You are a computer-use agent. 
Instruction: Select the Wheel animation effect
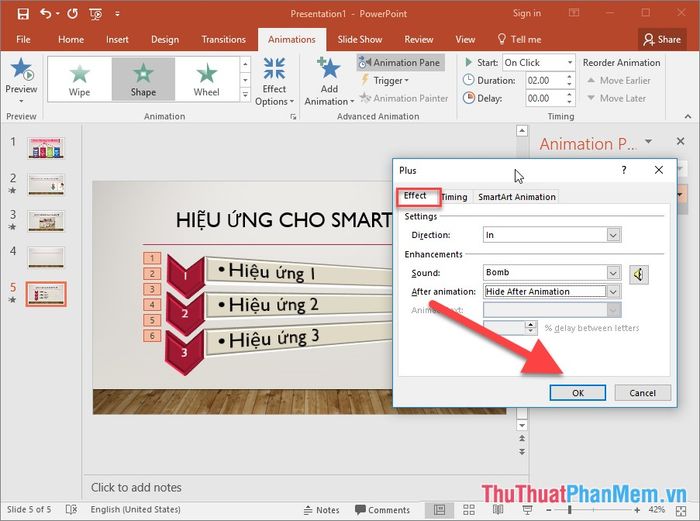point(206,79)
